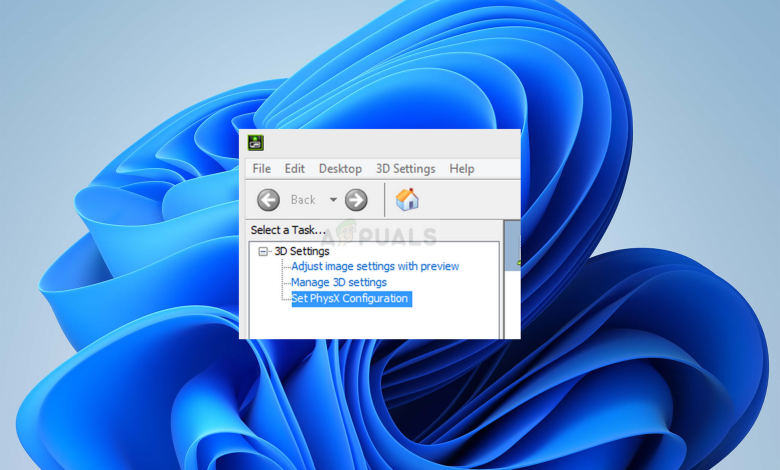Image resolution: width=780 pixels, height=470 pixels.
Task: Select the 3D Settings tree label
Action: click(302, 252)
